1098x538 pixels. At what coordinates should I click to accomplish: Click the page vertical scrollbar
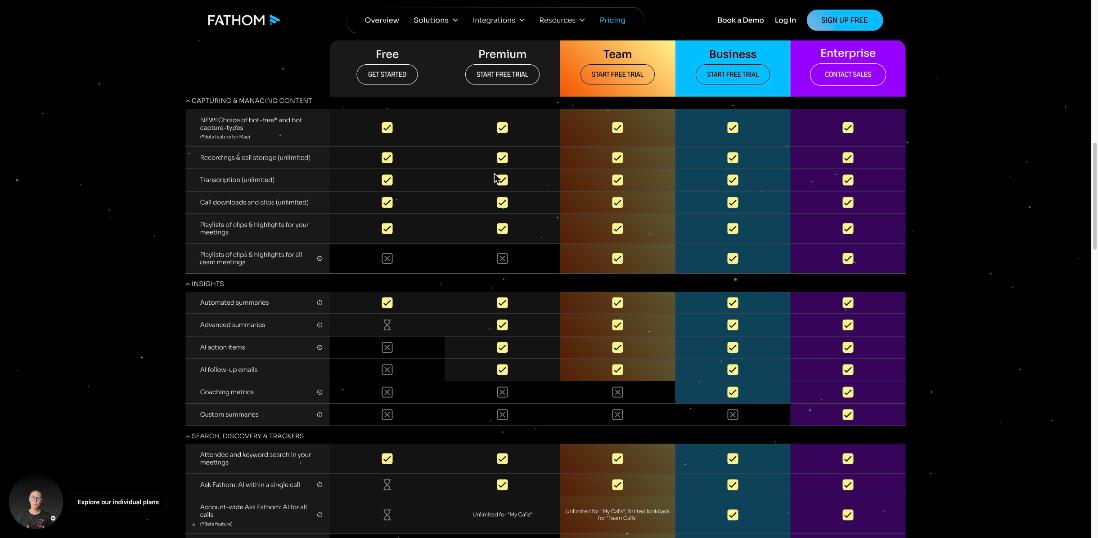tap(1094, 196)
